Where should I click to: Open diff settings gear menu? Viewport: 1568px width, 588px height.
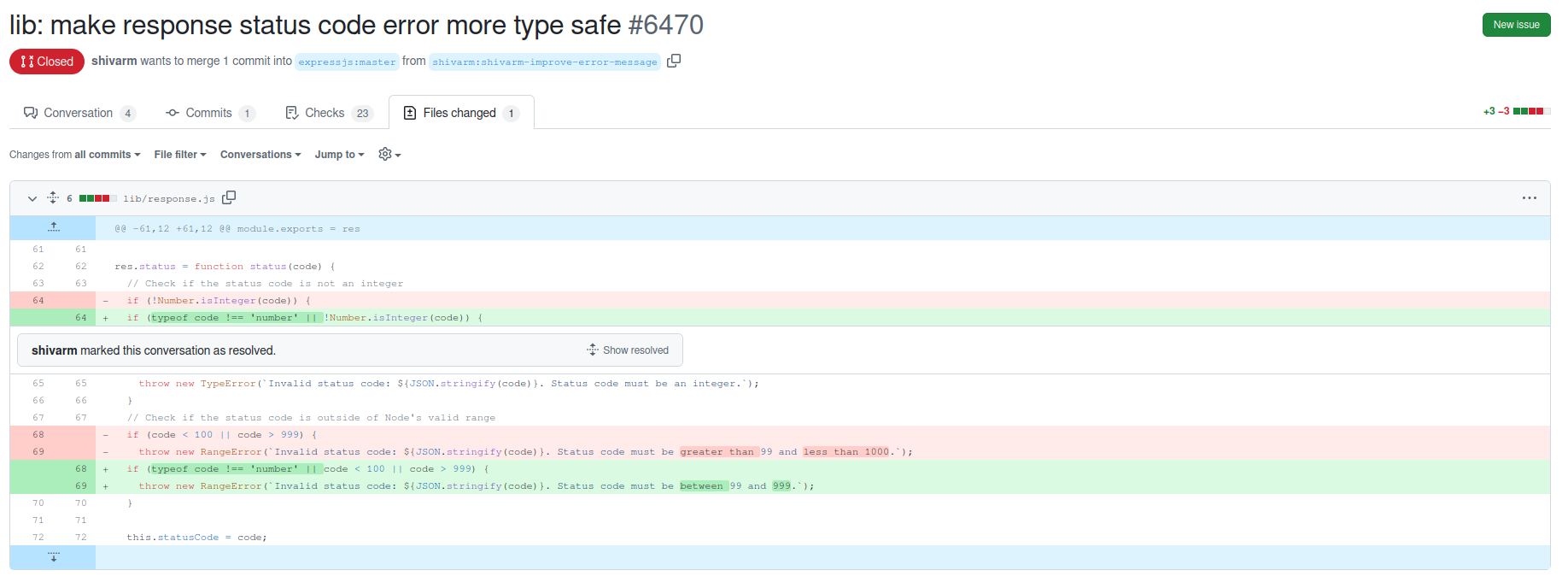click(x=389, y=155)
